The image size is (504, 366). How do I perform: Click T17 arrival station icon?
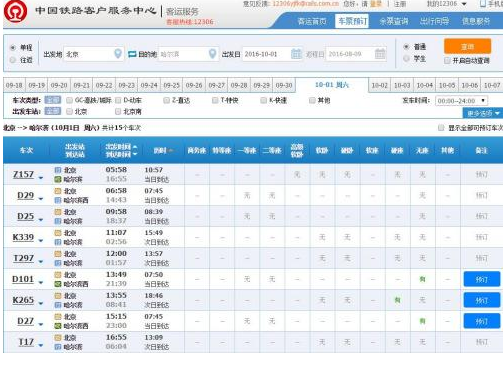click(58, 347)
